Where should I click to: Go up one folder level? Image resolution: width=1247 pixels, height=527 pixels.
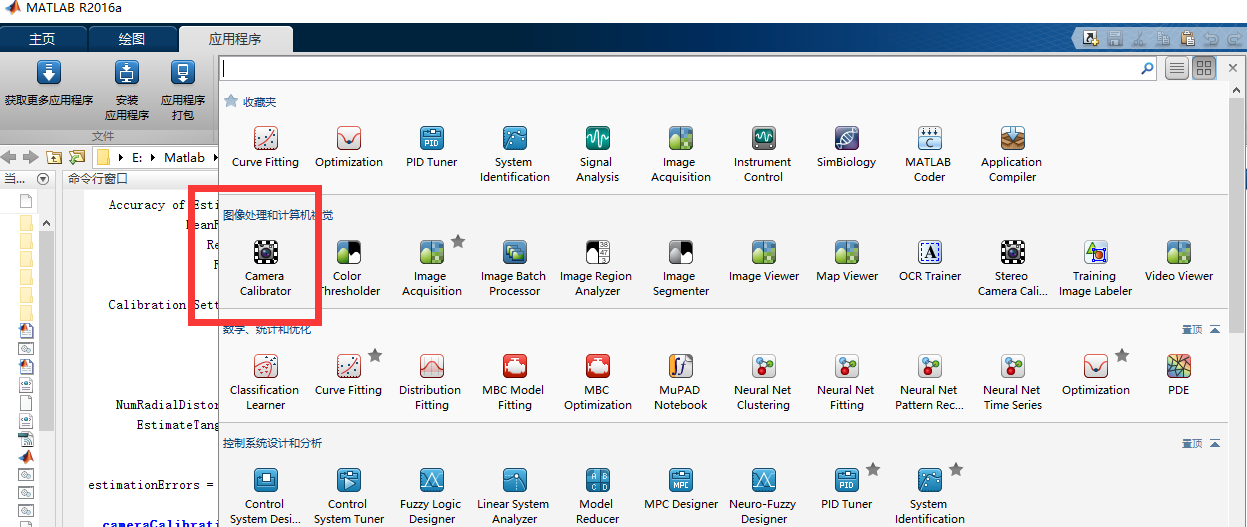click(x=53, y=157)
